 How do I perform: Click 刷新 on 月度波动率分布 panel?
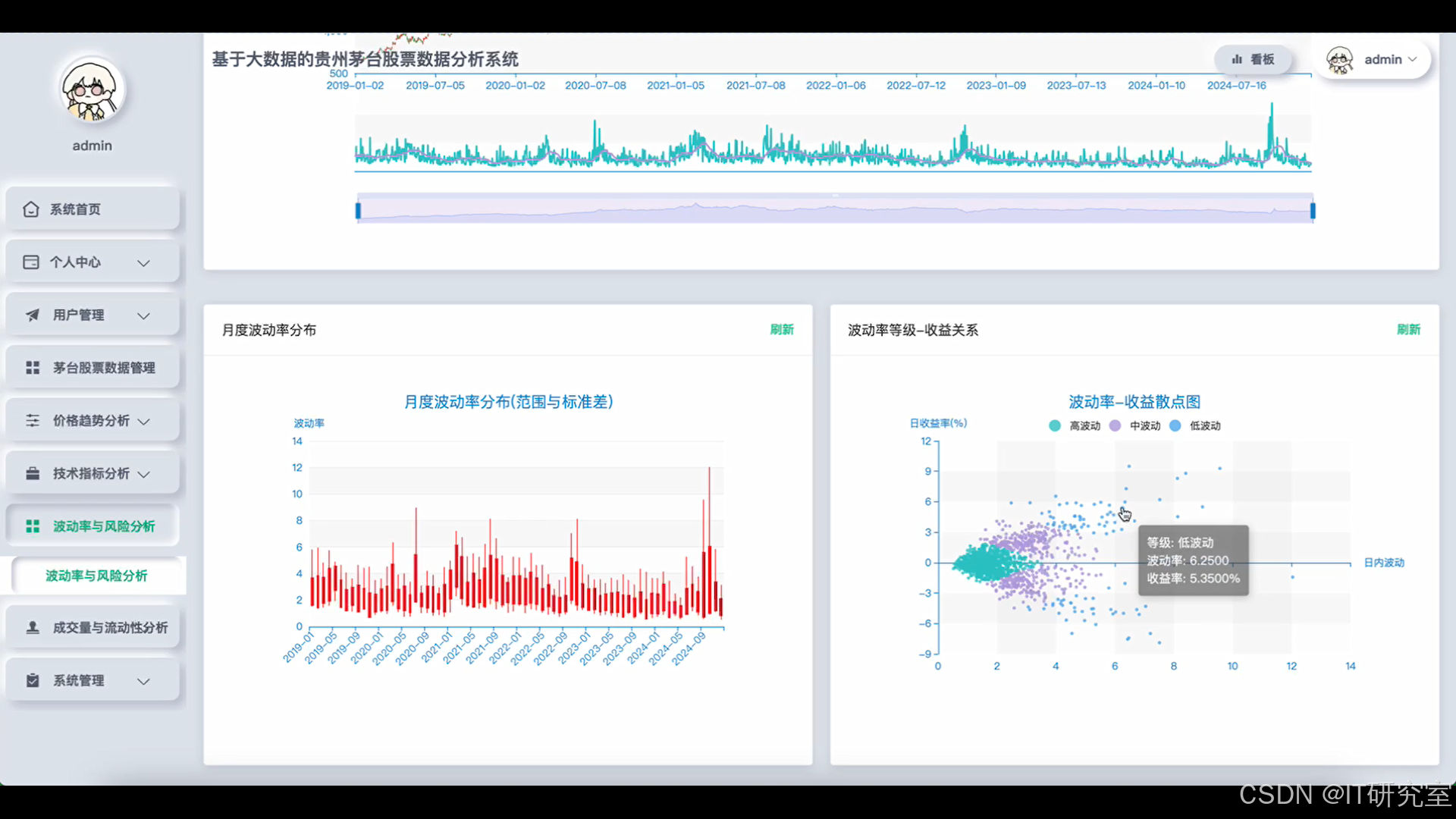tap(782, 329)
